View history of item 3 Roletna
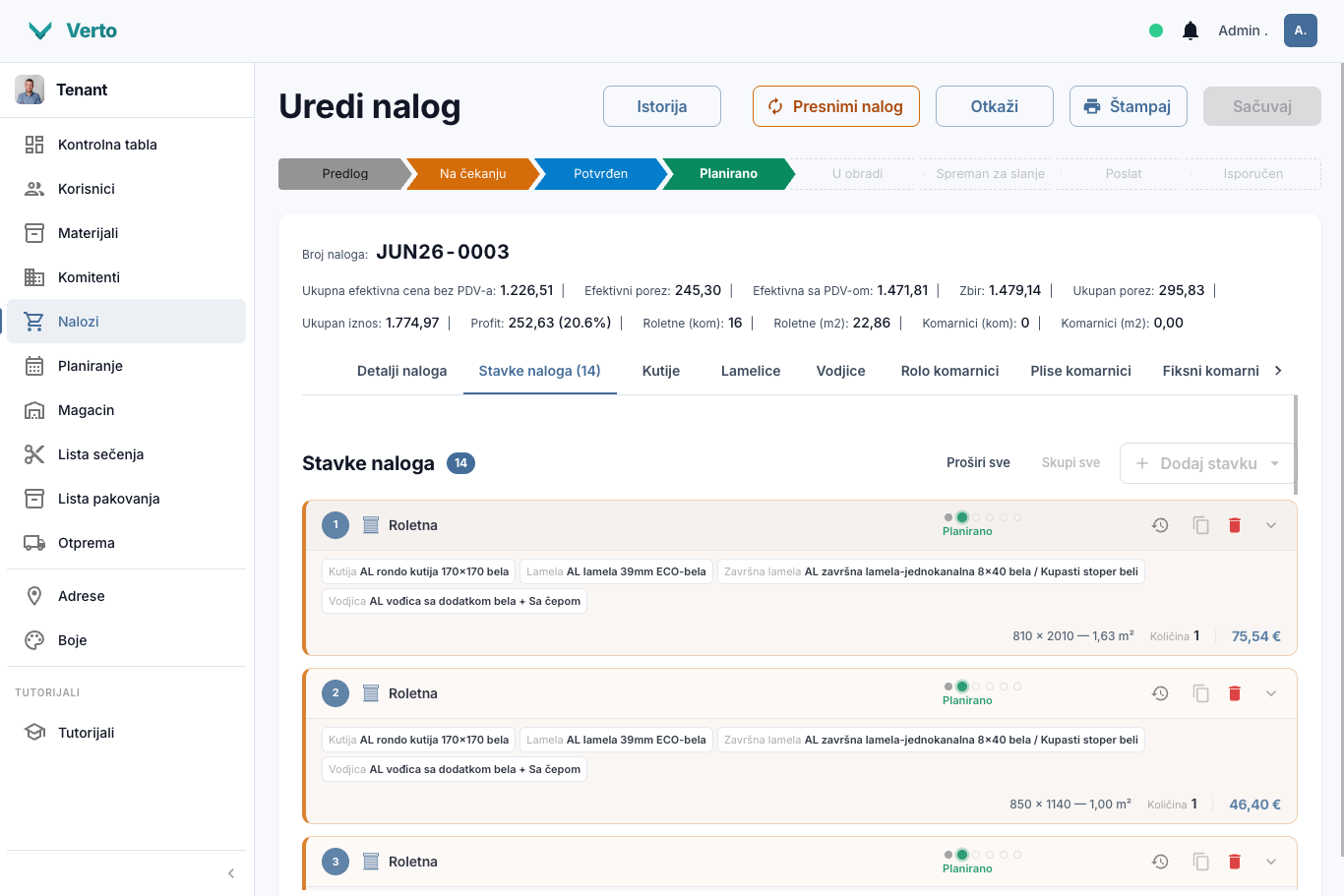The height and width of the screenshot is (896, 1344). pyautogui.click(x=1160, y=862)
